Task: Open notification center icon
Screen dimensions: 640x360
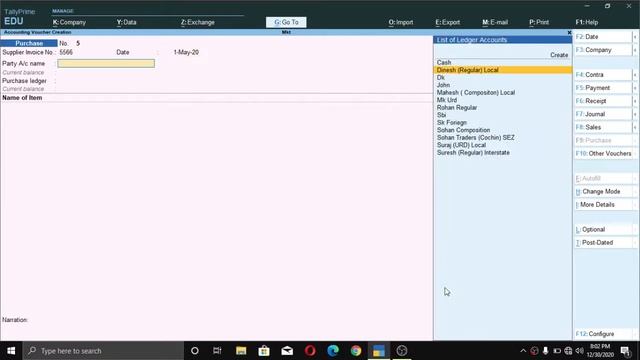Action: (625, 351)
